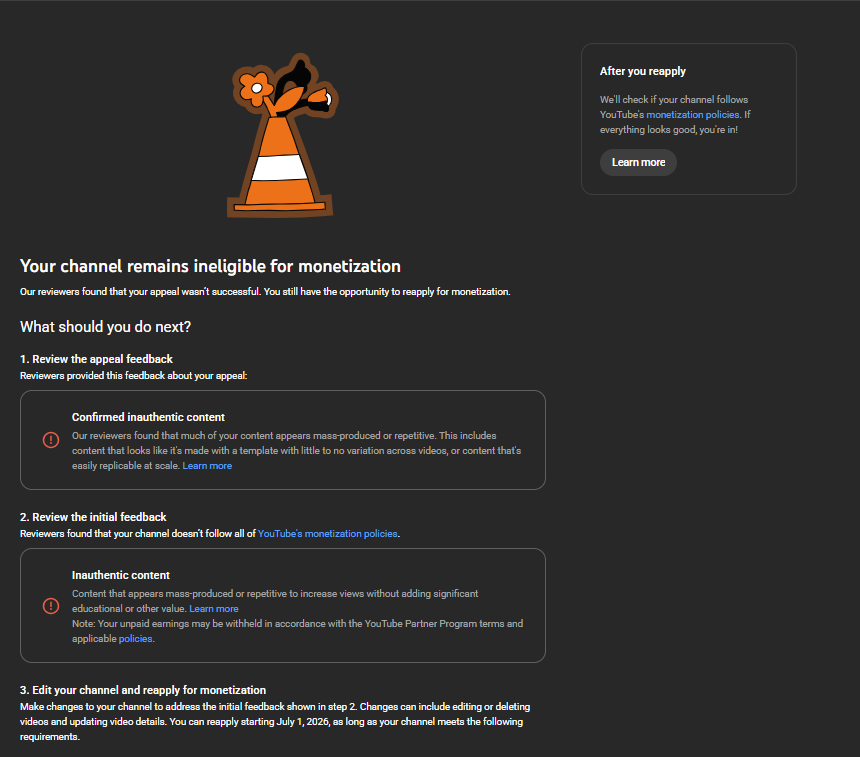Click warning icon beside Confirmed inauthentic content
860x757 pixels.
pos(51,440)
